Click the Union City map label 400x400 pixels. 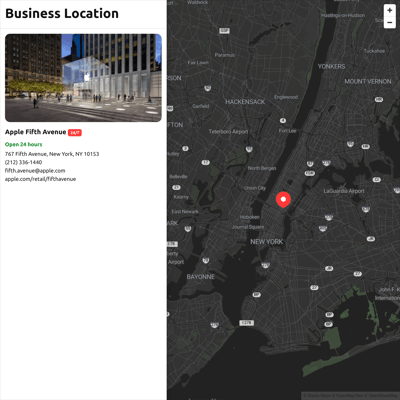255,188
